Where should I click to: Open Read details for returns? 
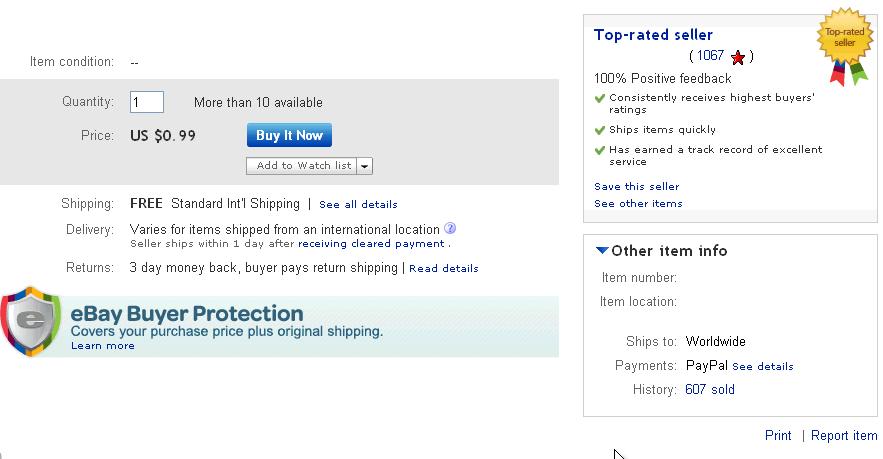(444, 269)
